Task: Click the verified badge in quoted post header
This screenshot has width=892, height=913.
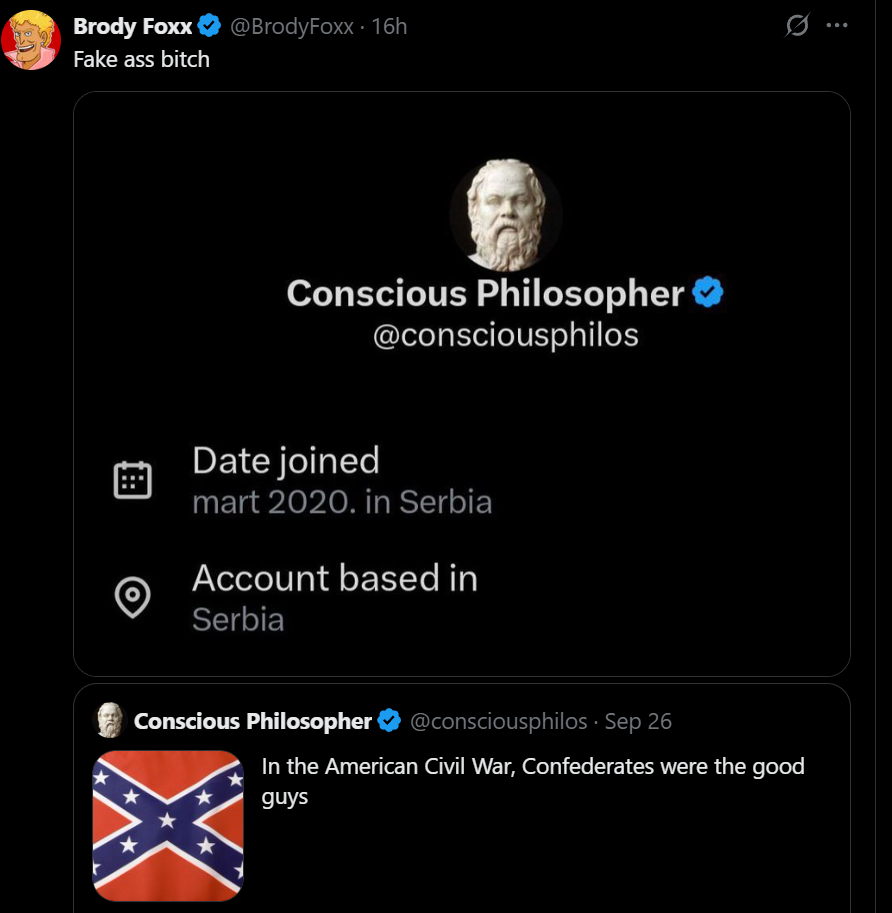Action: (x=389, y=721)
